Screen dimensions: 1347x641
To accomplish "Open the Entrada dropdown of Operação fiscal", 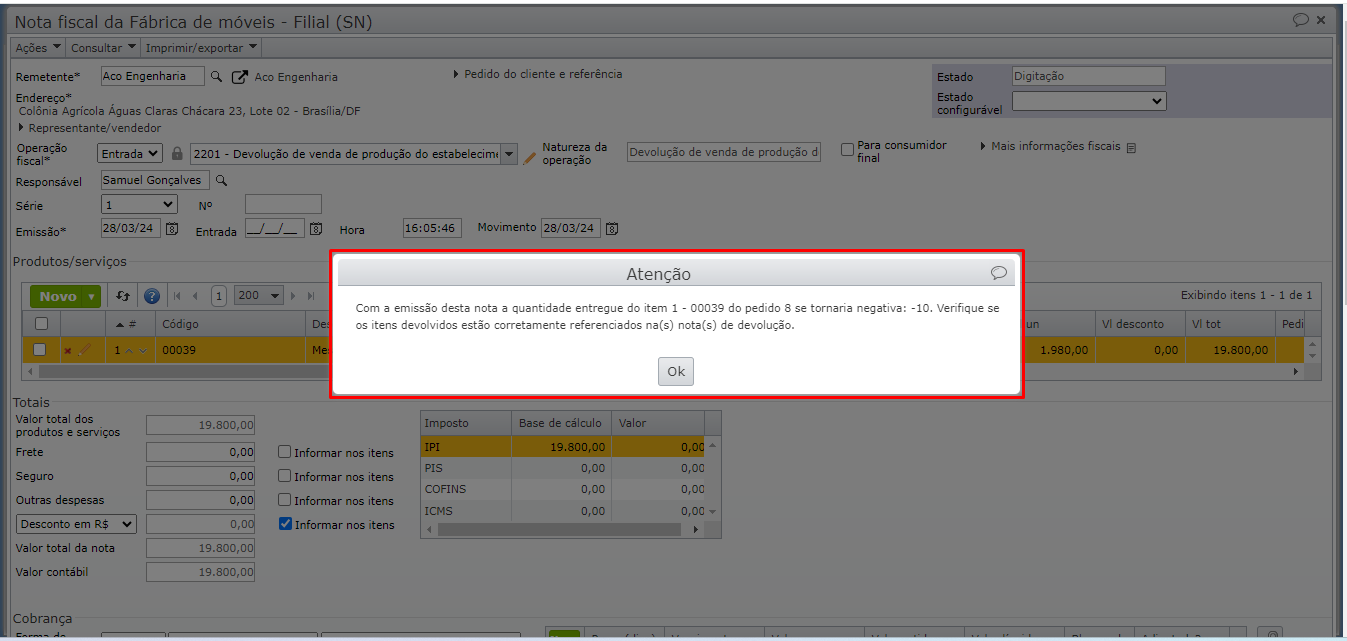I will 130,153.
